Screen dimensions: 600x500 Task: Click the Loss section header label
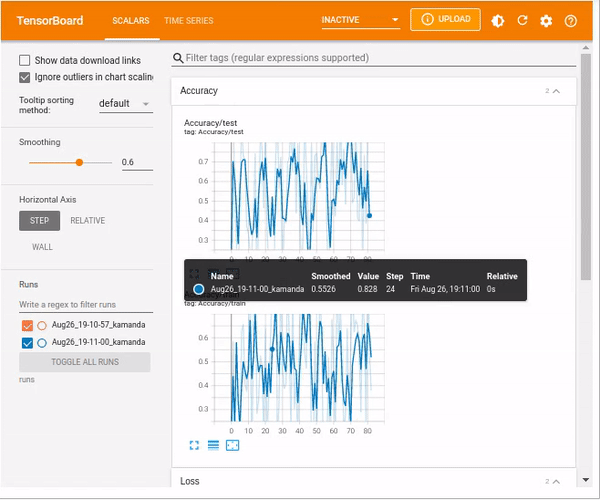190,481
